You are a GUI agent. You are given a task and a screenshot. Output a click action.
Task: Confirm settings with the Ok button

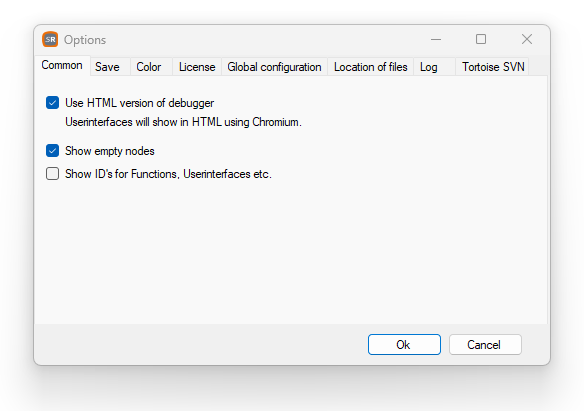click(404, 344)
